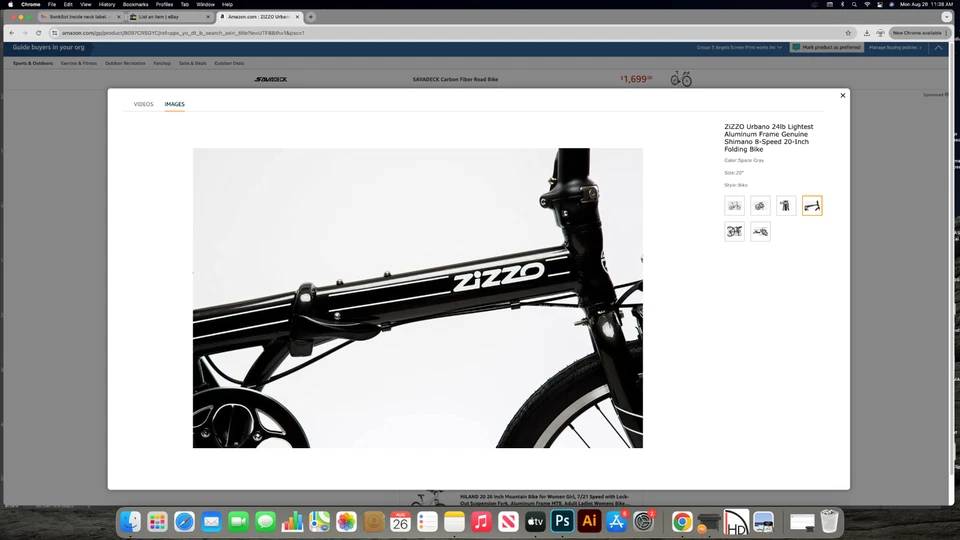
Task: Open fifth thumbnail in second row
Action: click(734, 231)
